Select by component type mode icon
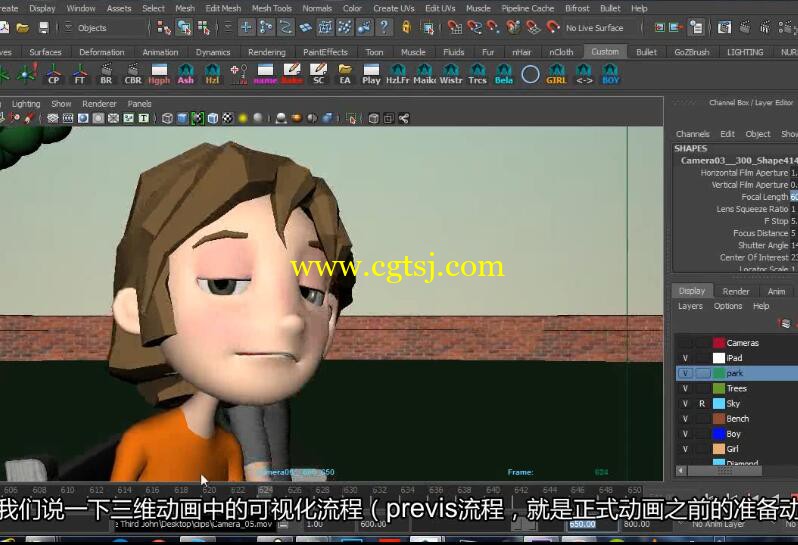The width and height of the screenshot is (798, 545). coord(204,27)
